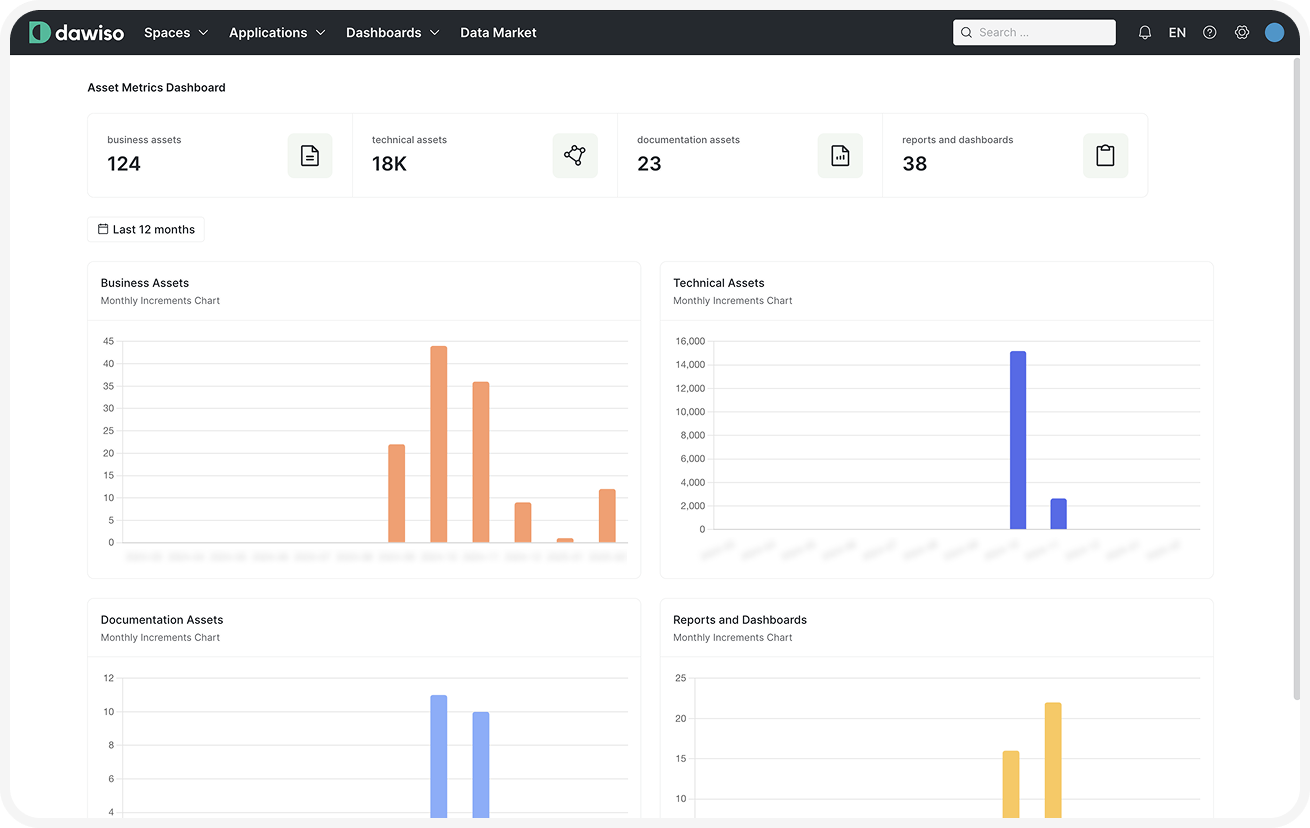Image resolution: width=1310 pixels, height=828 pixels.
Task: Open the Dashboards dropdown chevron
Action: tap(434, 32)
